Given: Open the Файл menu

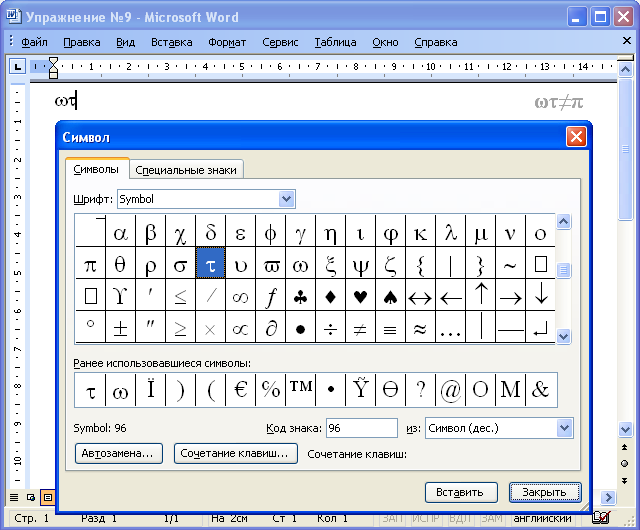Looking at the screenshot, I should click(x=34, y=42).
